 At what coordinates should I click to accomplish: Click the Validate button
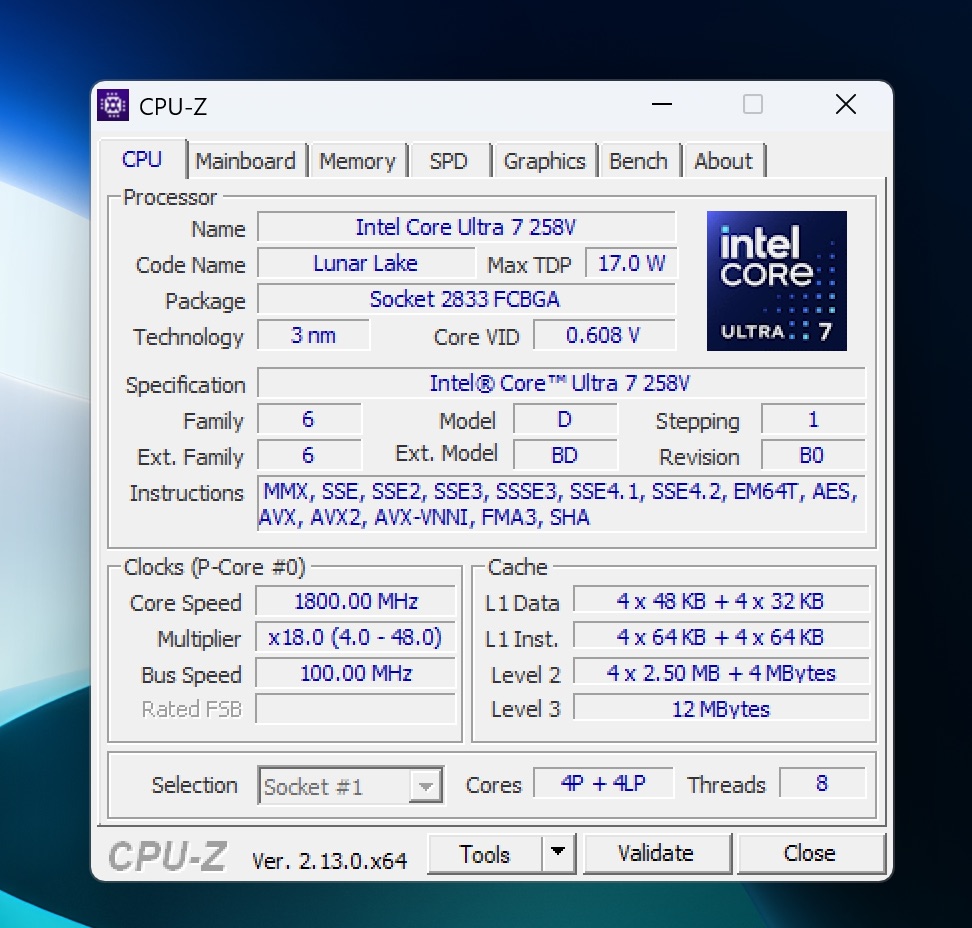click(x=656, y=854)
